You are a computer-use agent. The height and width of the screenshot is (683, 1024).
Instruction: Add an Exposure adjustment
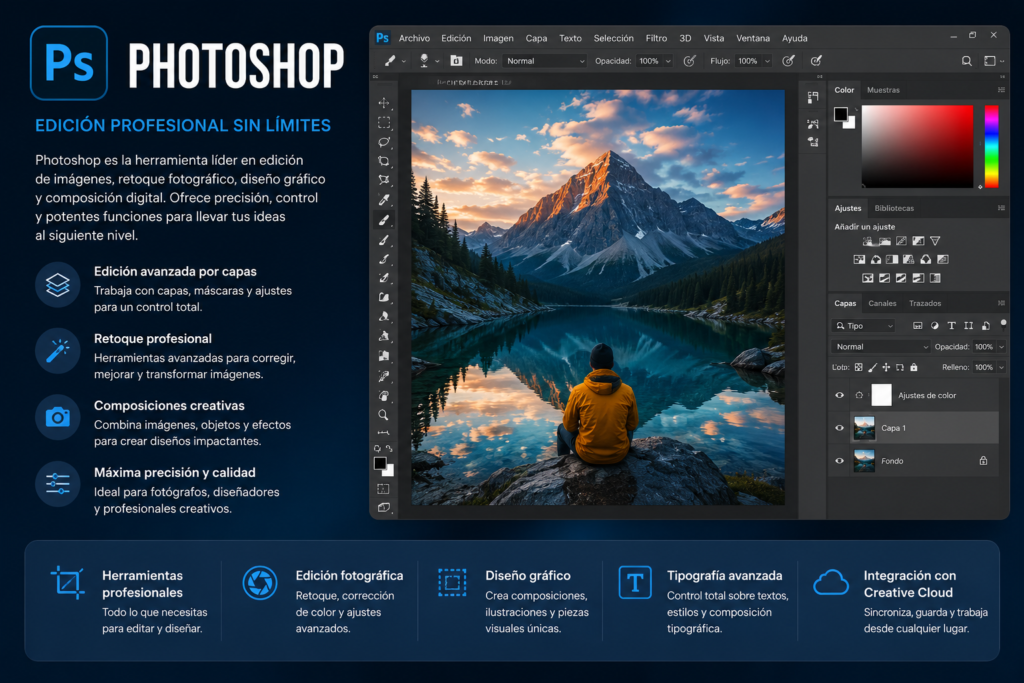pos(918,241)
